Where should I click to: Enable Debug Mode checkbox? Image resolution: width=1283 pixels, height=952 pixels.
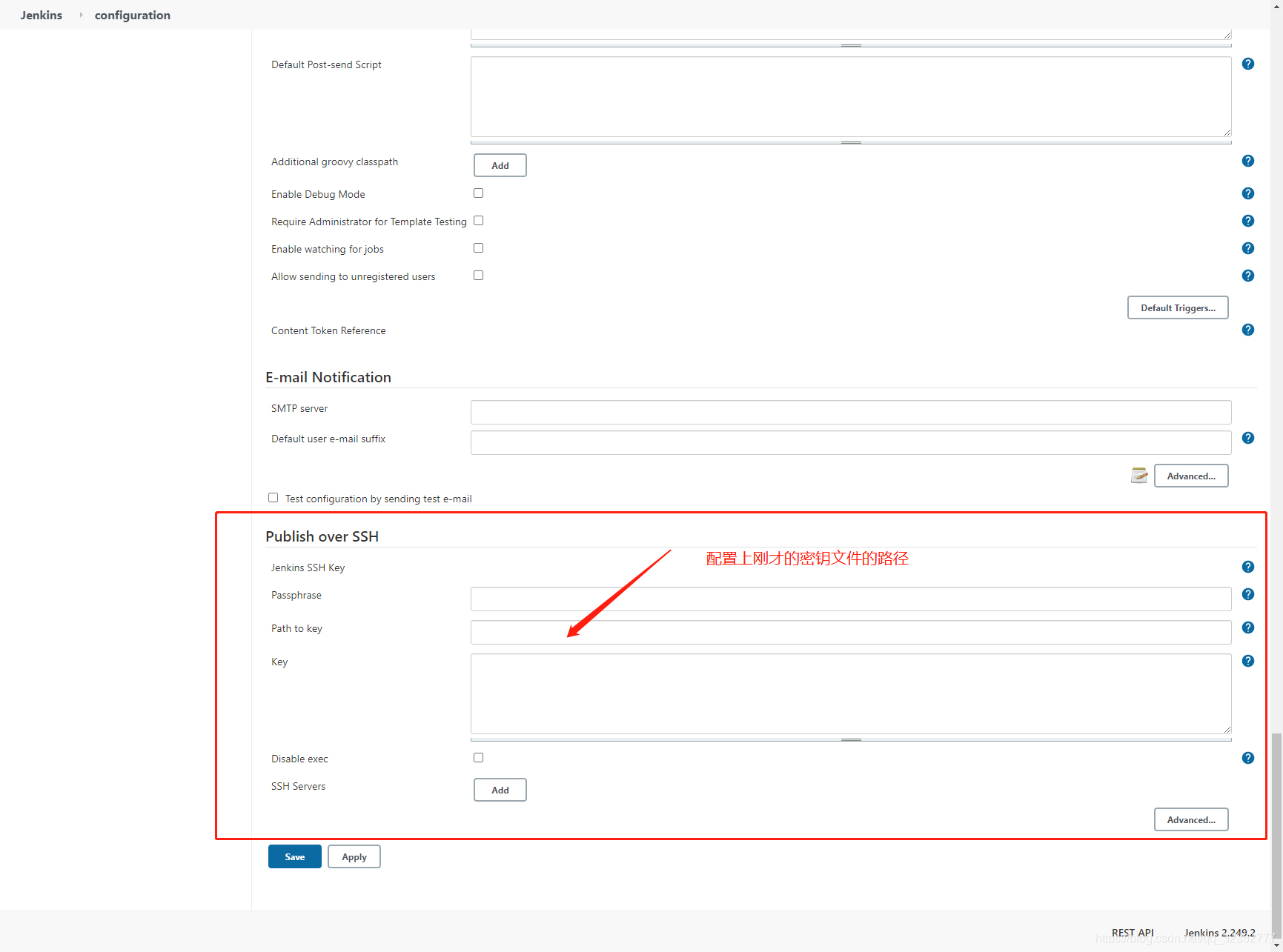click(x=478, y=193)
